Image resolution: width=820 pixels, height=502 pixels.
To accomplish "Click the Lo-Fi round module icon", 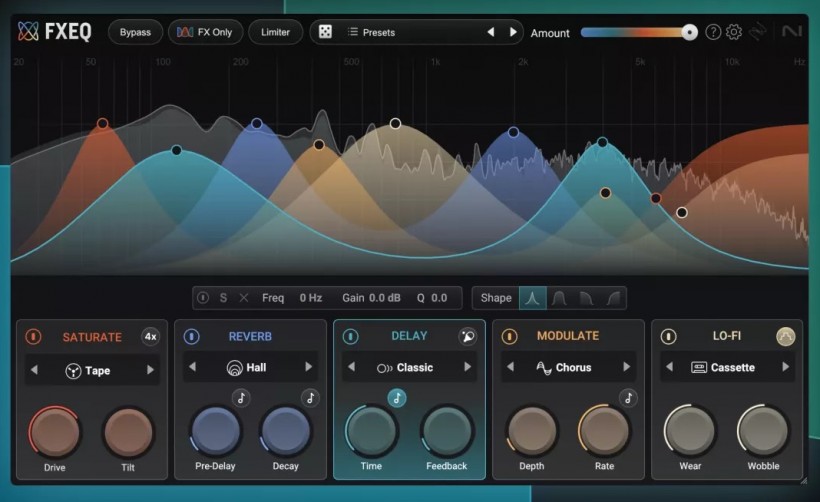I will click(785, 336).
